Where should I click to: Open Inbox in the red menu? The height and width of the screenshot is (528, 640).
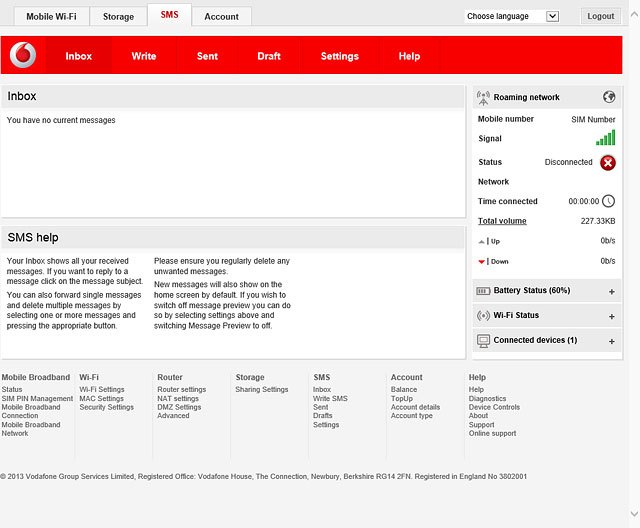(x=78, y=56)
